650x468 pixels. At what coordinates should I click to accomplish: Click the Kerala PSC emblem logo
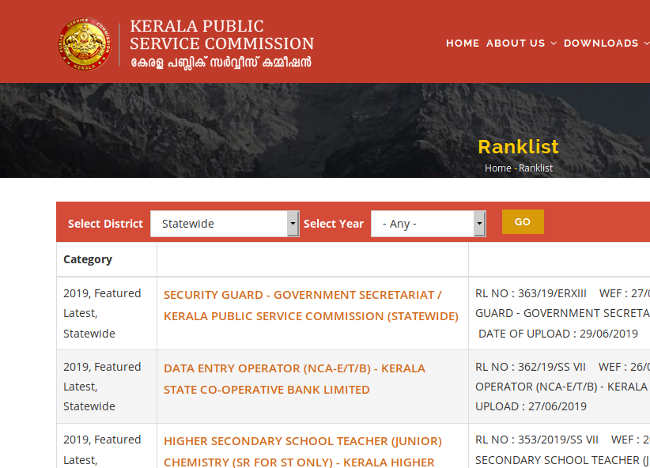coord(85,44)
